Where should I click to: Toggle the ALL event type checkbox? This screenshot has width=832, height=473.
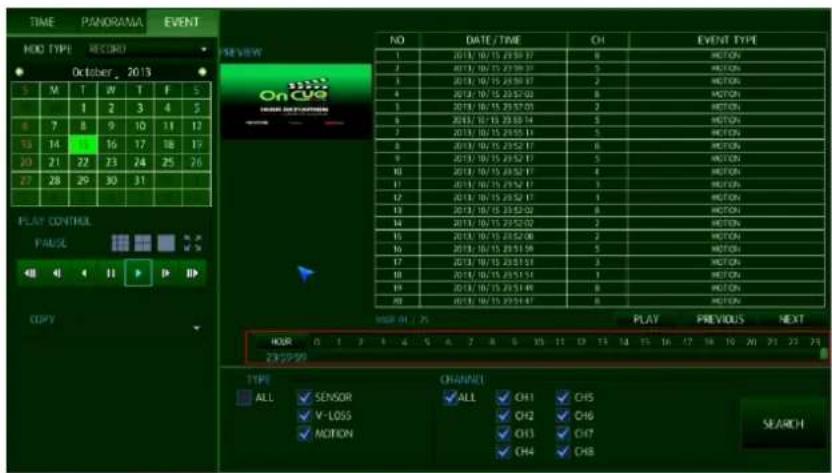pyautogui.click(x=244, y=398)
